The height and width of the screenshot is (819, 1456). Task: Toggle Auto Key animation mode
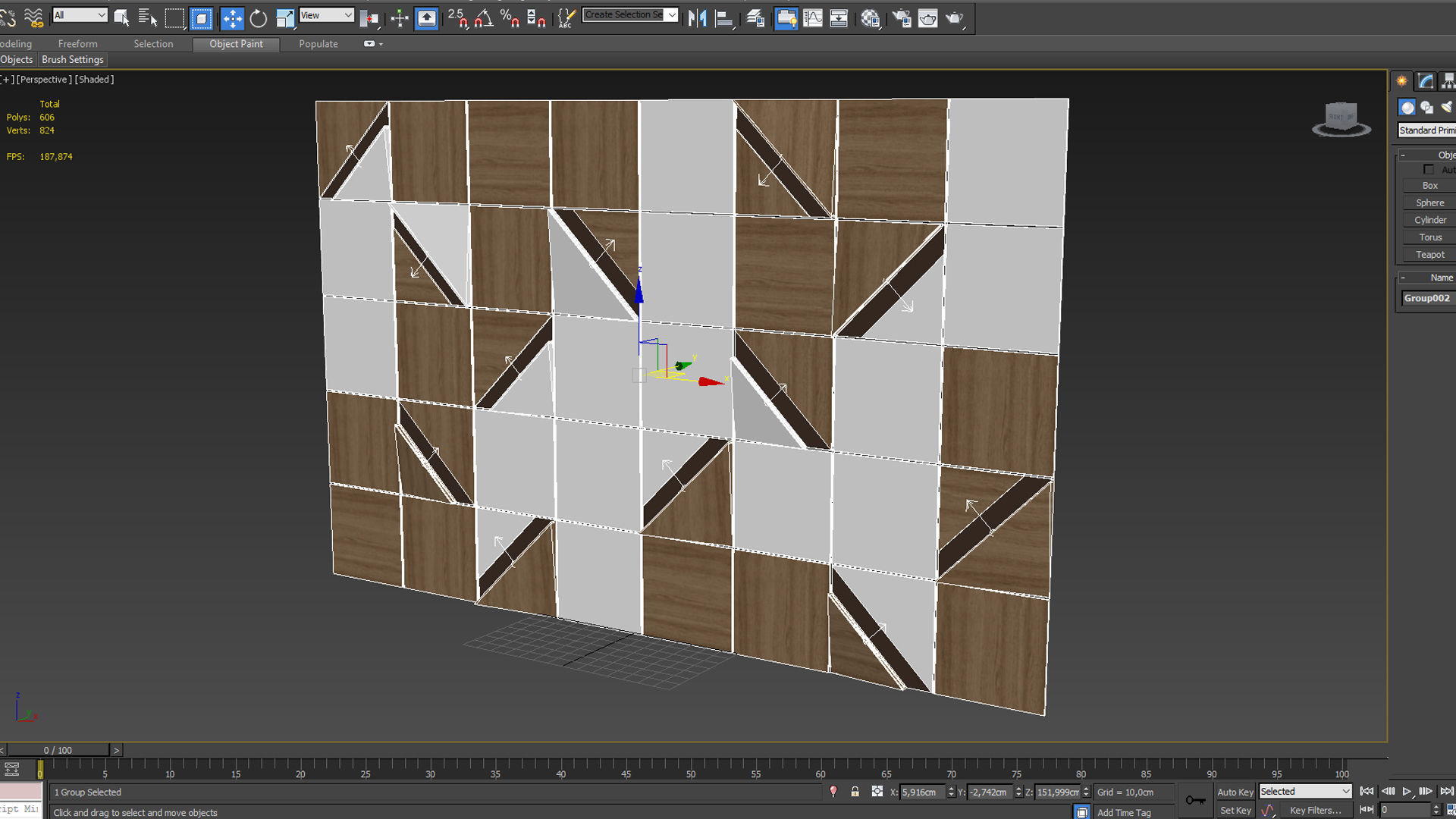(1235, 792)
